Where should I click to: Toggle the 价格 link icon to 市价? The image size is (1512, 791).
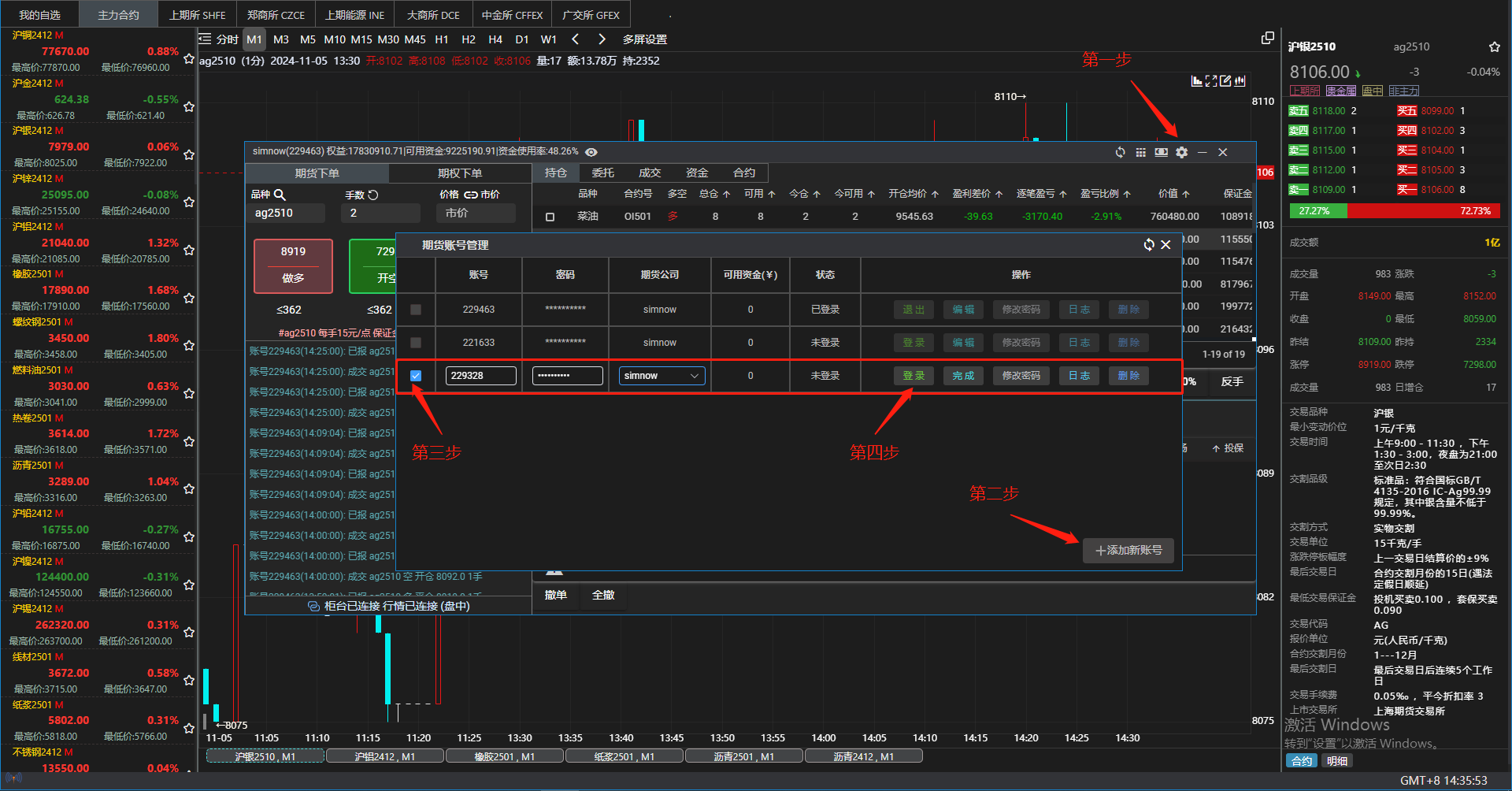click(471, 195)
